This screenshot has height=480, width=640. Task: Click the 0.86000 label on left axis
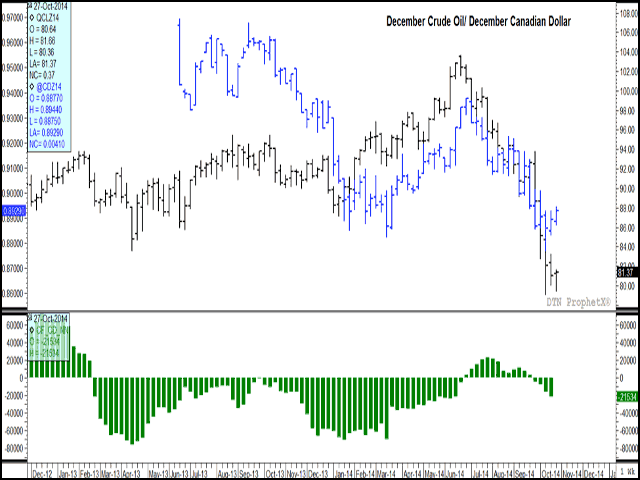[12, 293]
